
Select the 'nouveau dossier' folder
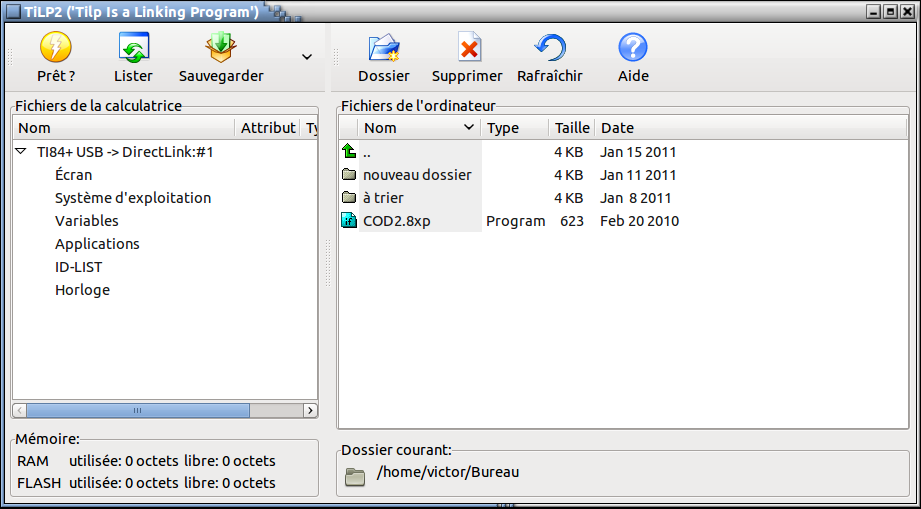[416, 175]
